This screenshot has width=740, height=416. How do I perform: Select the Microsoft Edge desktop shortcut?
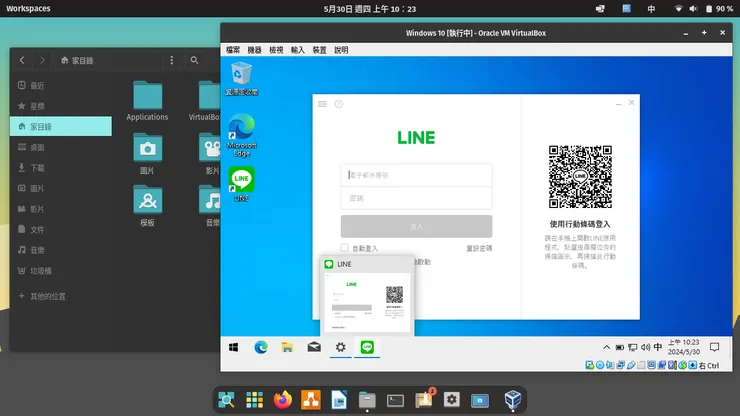pos(241,135)
